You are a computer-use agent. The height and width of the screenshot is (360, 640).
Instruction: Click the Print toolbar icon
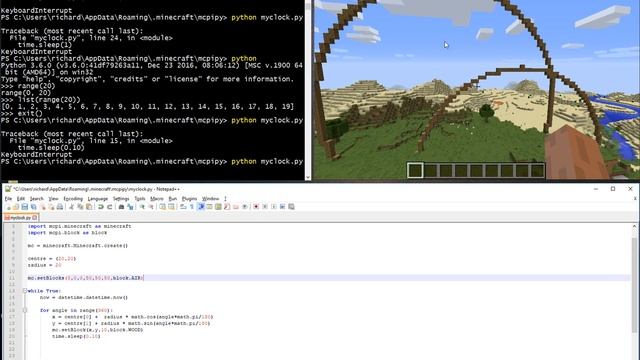pyautogui.click(x=60, y=207)
